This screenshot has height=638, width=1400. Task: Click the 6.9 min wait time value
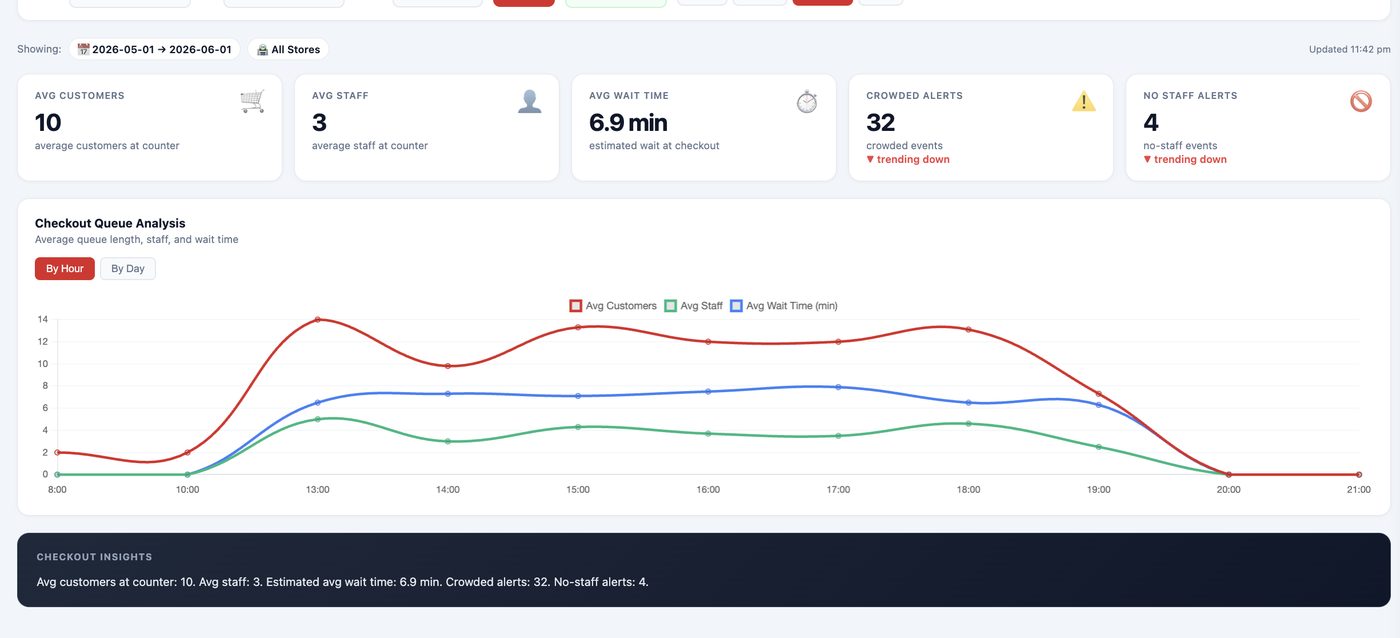click(628, 123)
